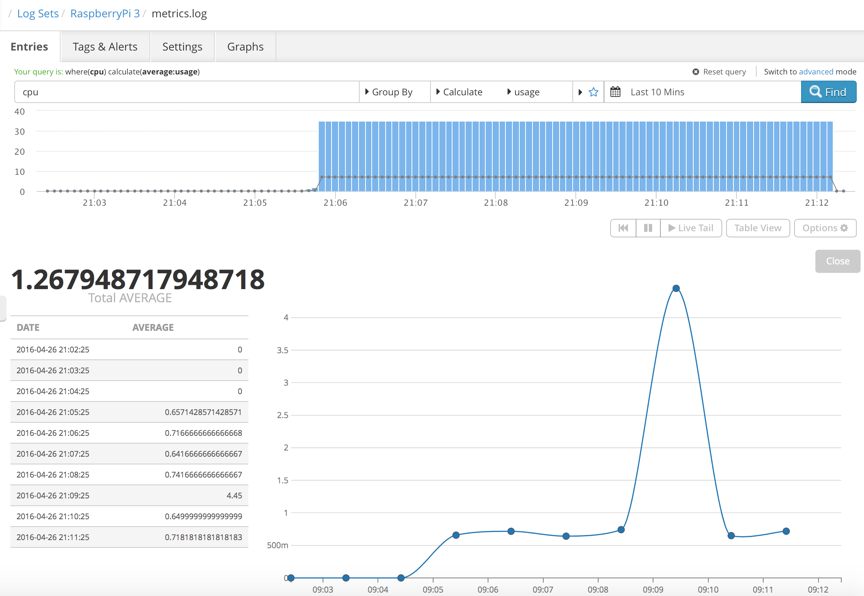Pause the log stream
Image resolution: width=864 pixels, height=596 pixels.
point(648,228)
